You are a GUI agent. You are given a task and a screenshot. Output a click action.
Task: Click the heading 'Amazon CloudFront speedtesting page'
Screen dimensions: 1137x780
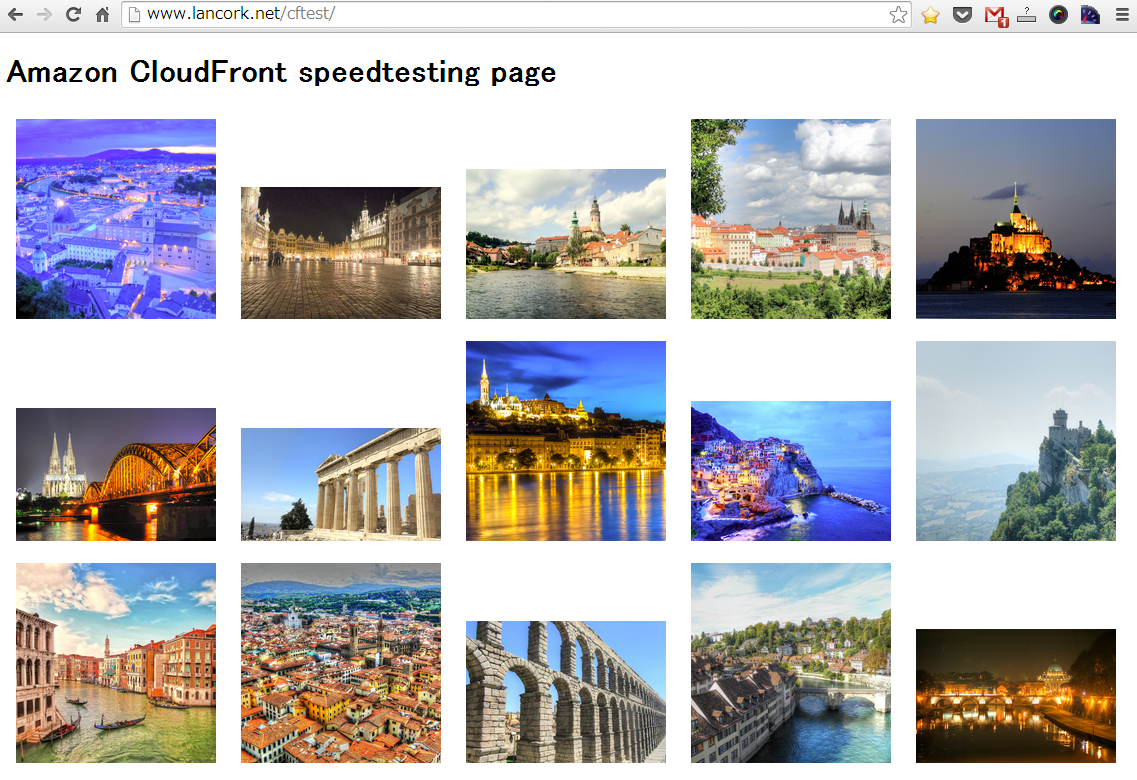click(281, 72)
